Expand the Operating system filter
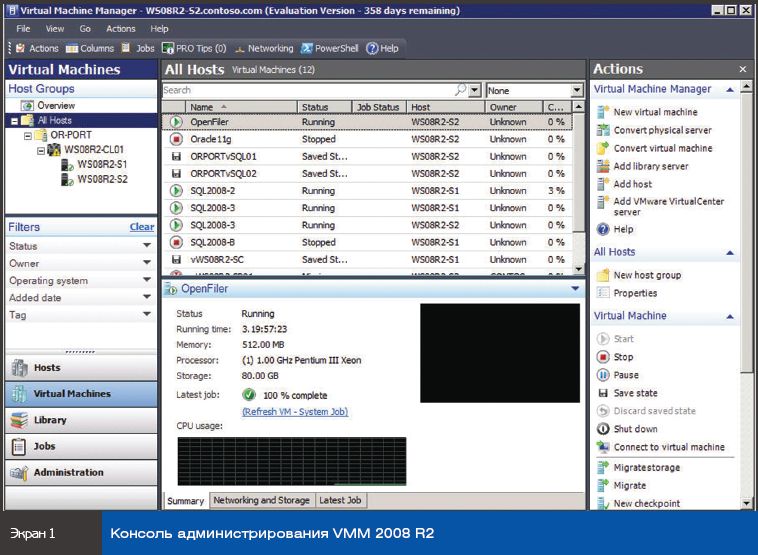 (x=147, y=281)
